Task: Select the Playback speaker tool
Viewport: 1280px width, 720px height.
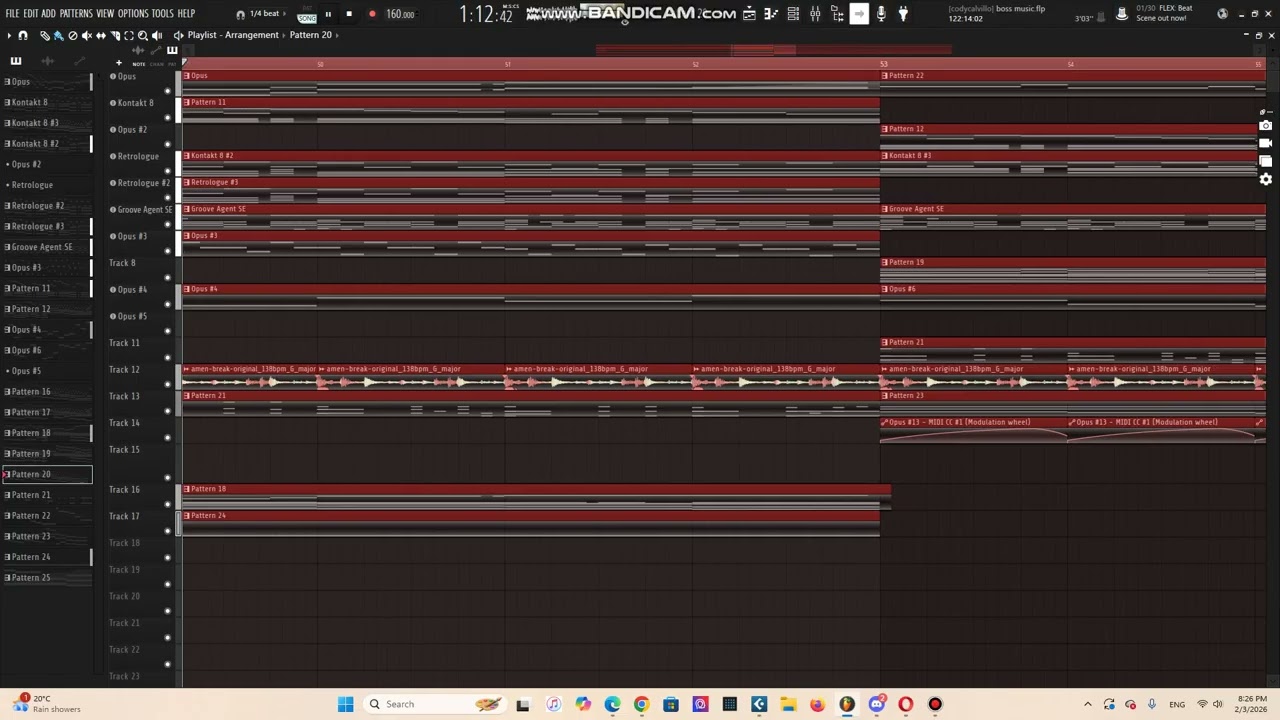Action: point(157,35)
